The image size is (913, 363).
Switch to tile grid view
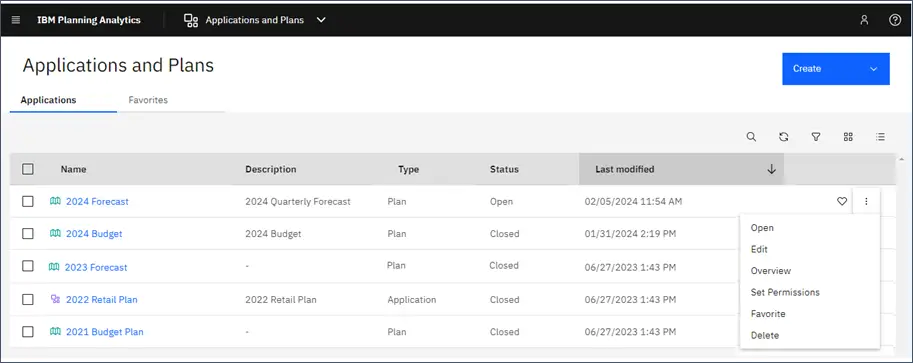click(848, 137)
